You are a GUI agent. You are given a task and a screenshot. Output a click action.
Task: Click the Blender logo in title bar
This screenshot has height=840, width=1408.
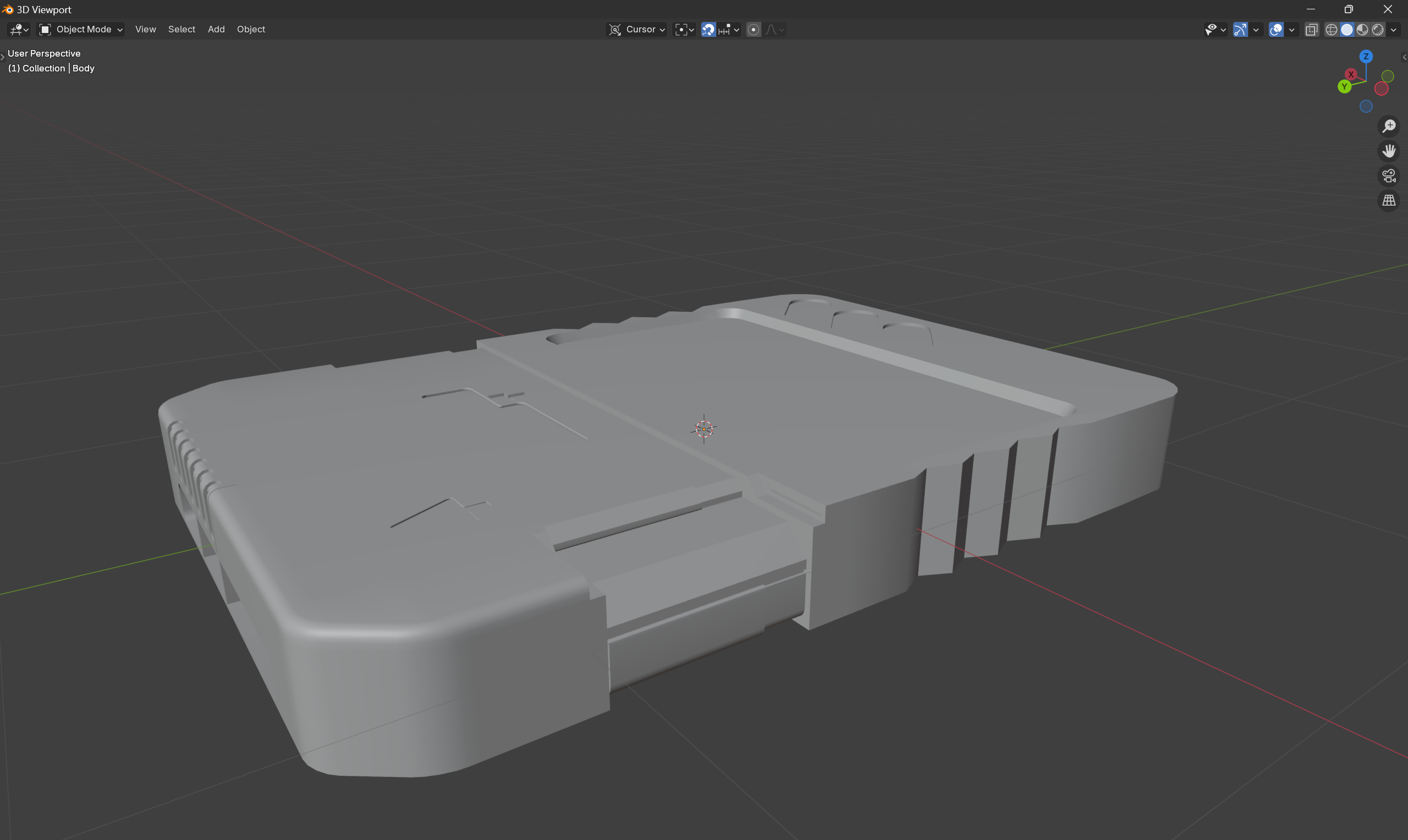pyautogui.click(x=7, y=10)
